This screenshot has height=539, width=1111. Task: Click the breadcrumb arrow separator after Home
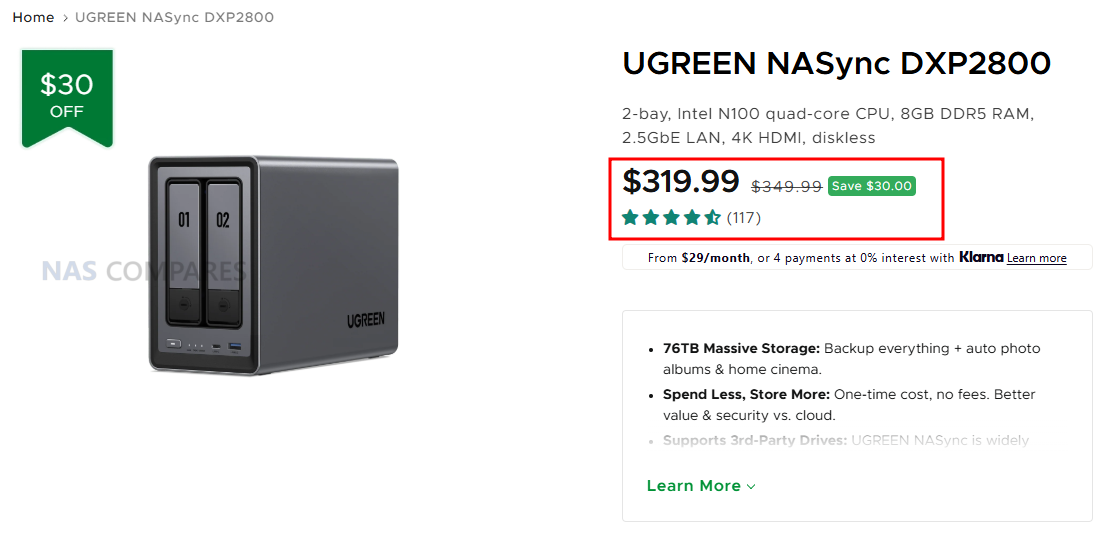pos(65,18)
